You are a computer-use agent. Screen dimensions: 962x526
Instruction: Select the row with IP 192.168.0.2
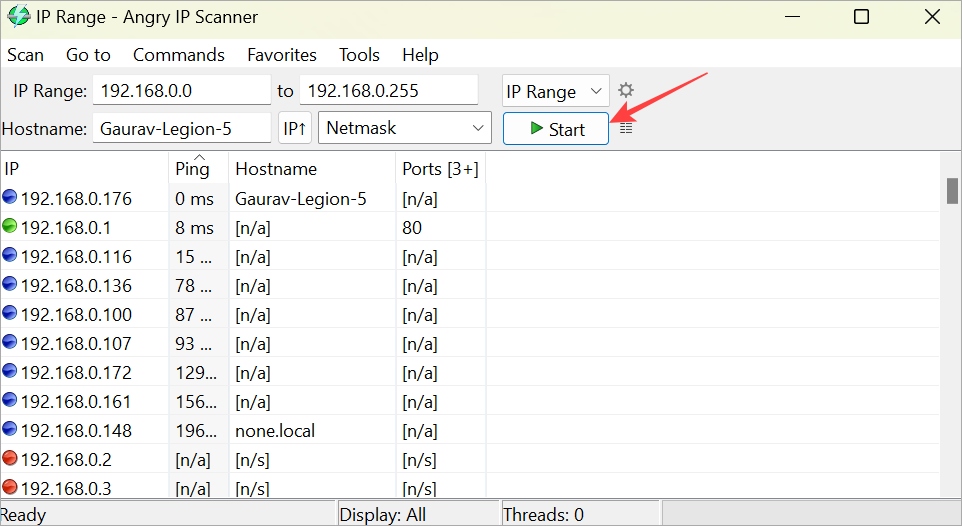(470, 458)
